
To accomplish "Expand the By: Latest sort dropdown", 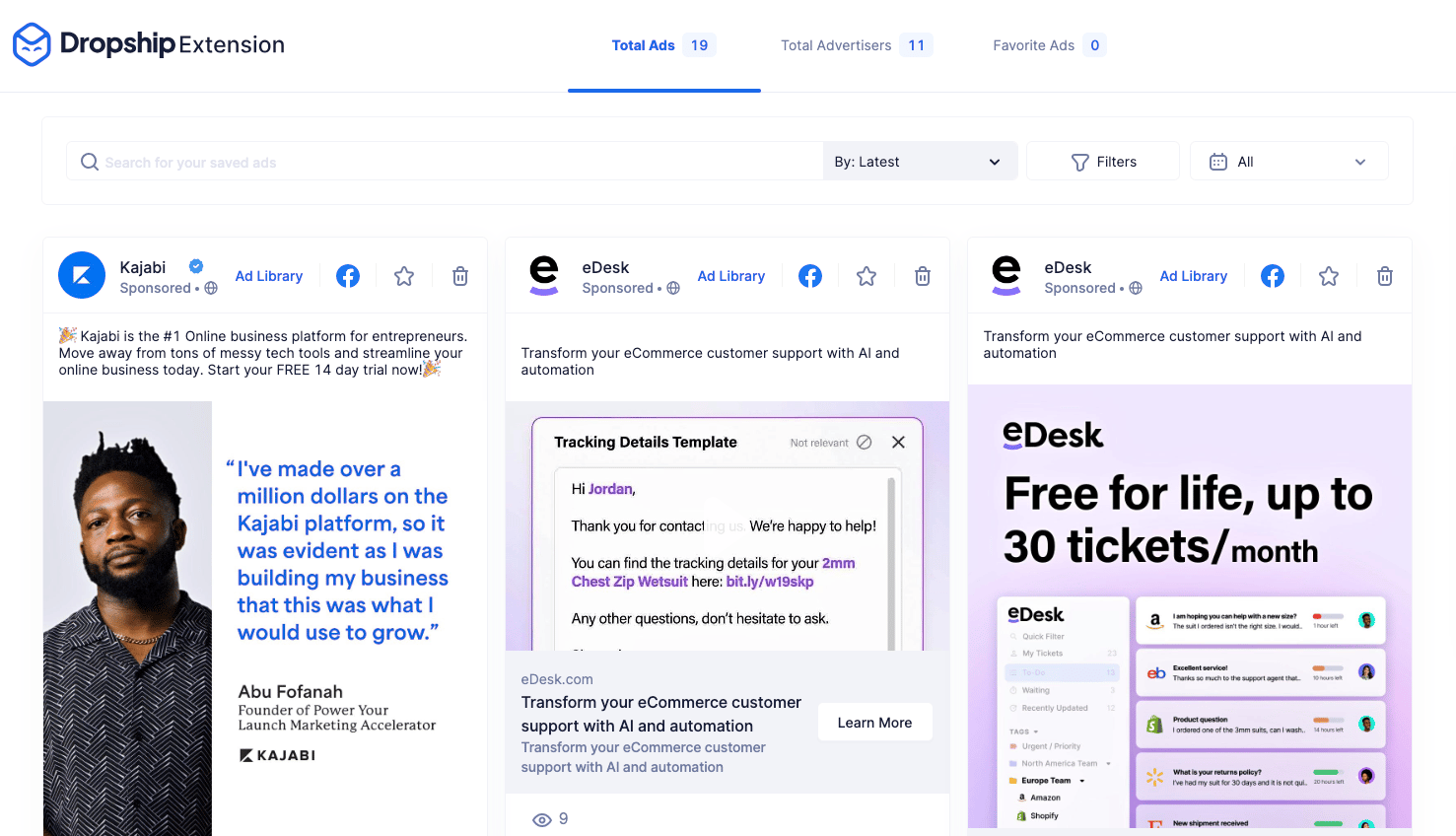I will click(920, 162).
